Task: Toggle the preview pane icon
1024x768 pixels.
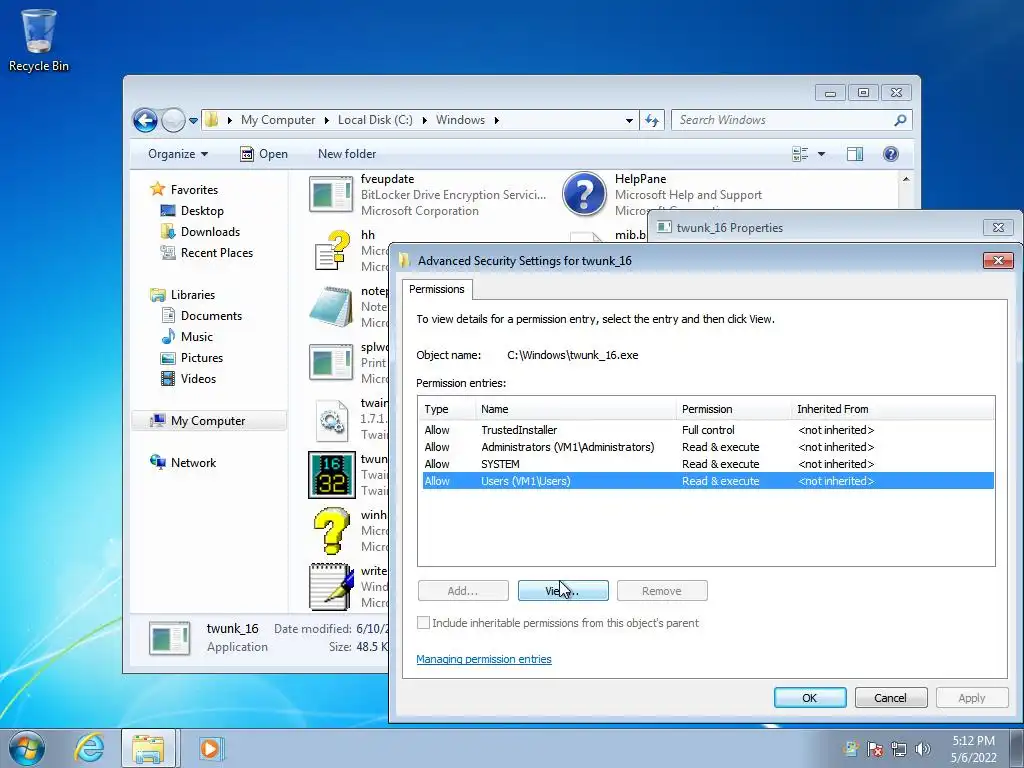Action: 855,154
